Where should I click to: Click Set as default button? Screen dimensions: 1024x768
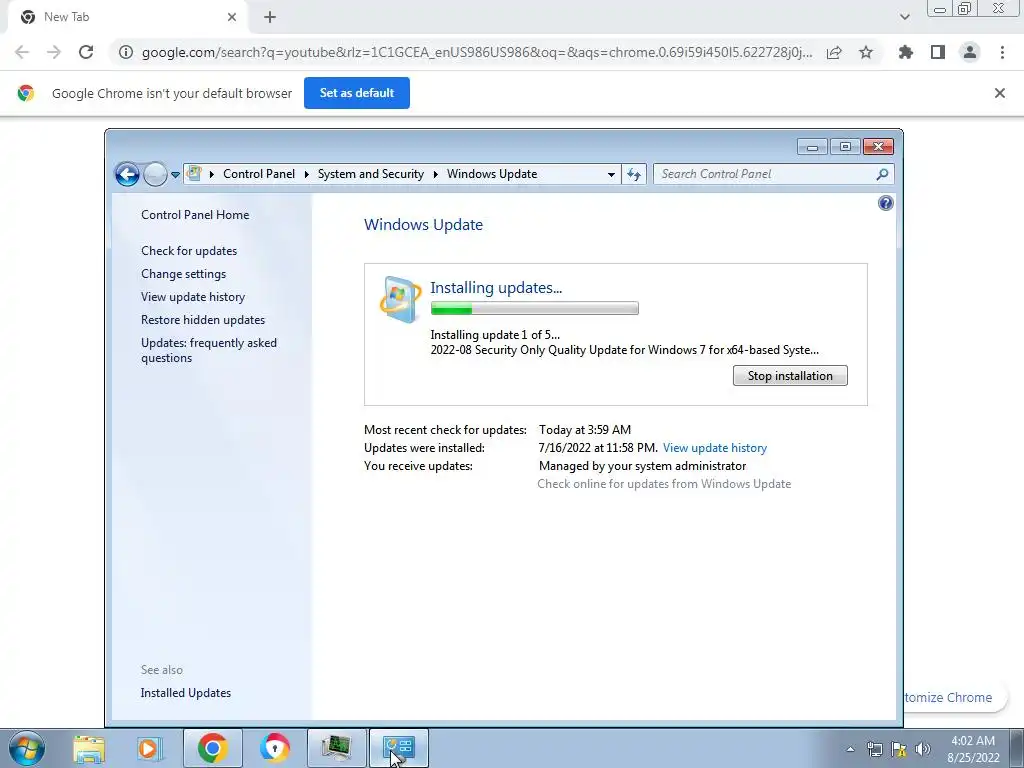tap(357, 93)
